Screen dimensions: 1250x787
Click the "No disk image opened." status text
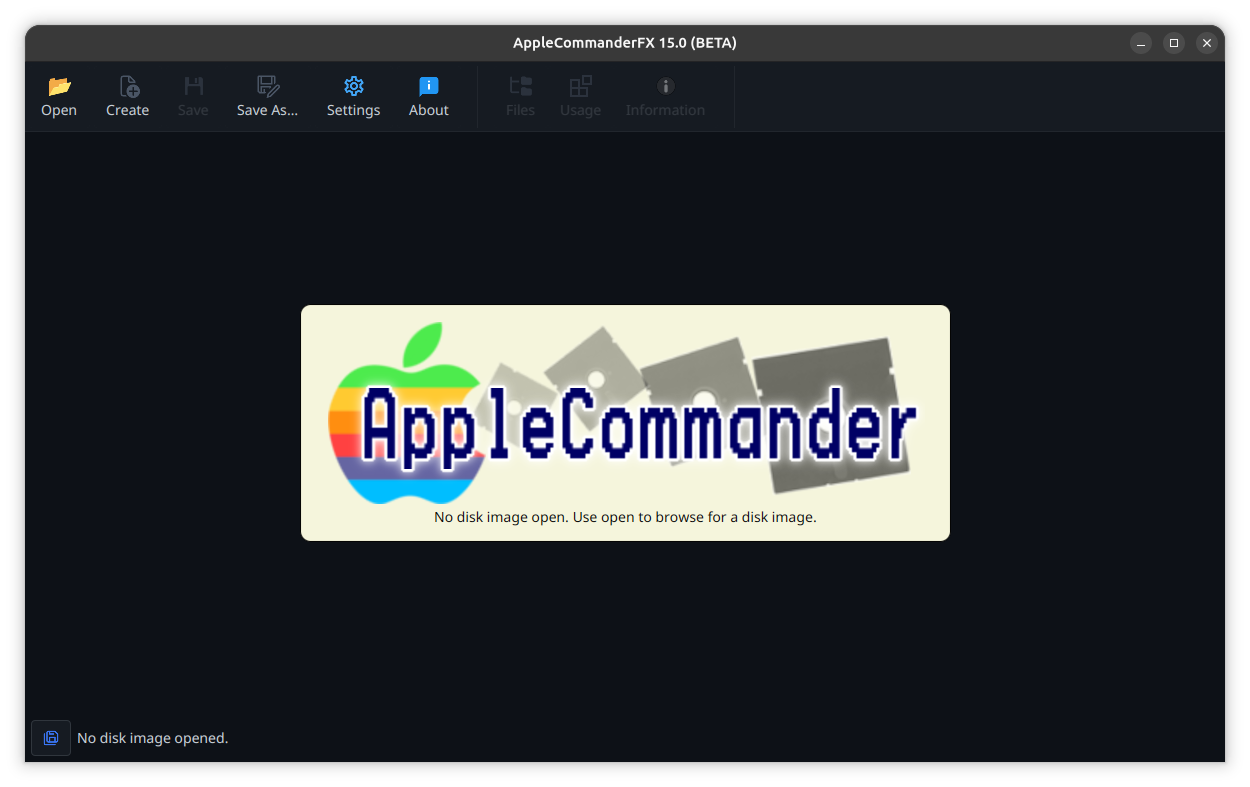(x=153, y=738)
